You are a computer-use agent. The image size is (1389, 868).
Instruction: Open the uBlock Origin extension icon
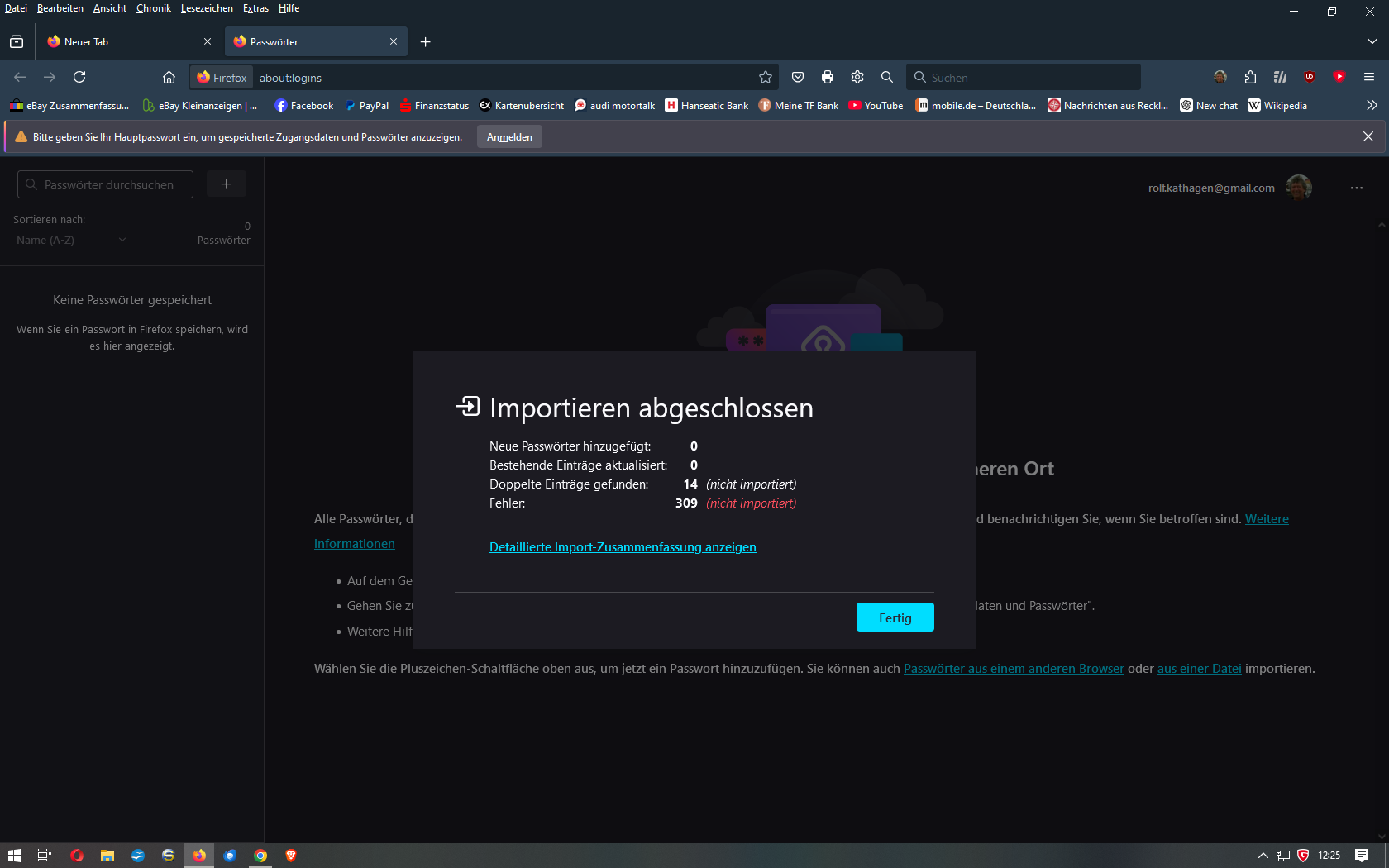pyautogui.click(x=1310, y=77)
